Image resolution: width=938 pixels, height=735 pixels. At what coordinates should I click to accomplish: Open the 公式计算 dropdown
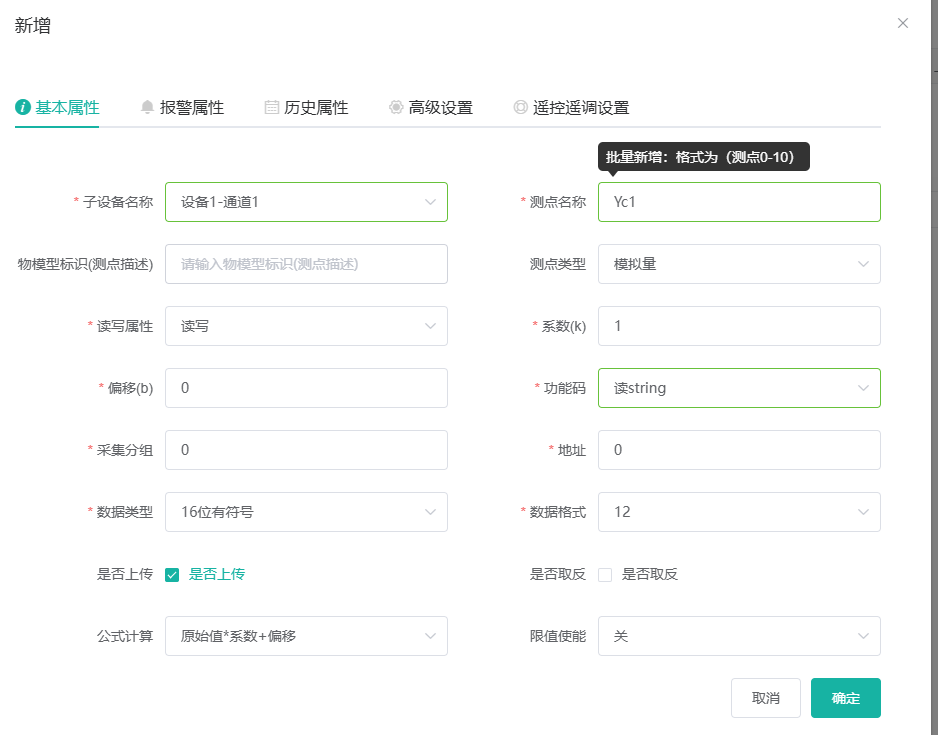point(306,636)
